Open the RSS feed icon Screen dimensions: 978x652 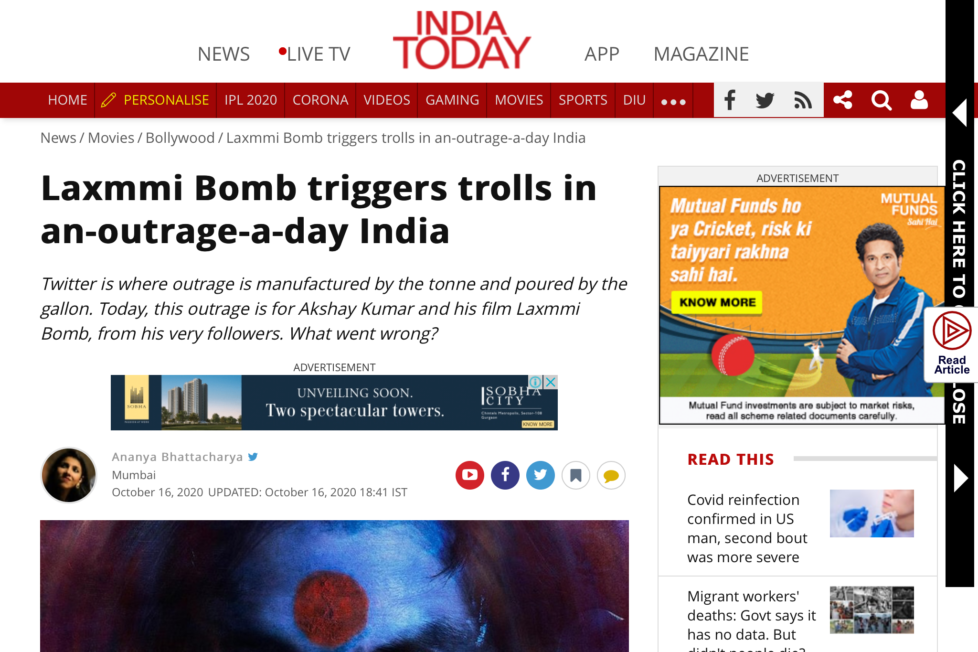coord(802,100)
